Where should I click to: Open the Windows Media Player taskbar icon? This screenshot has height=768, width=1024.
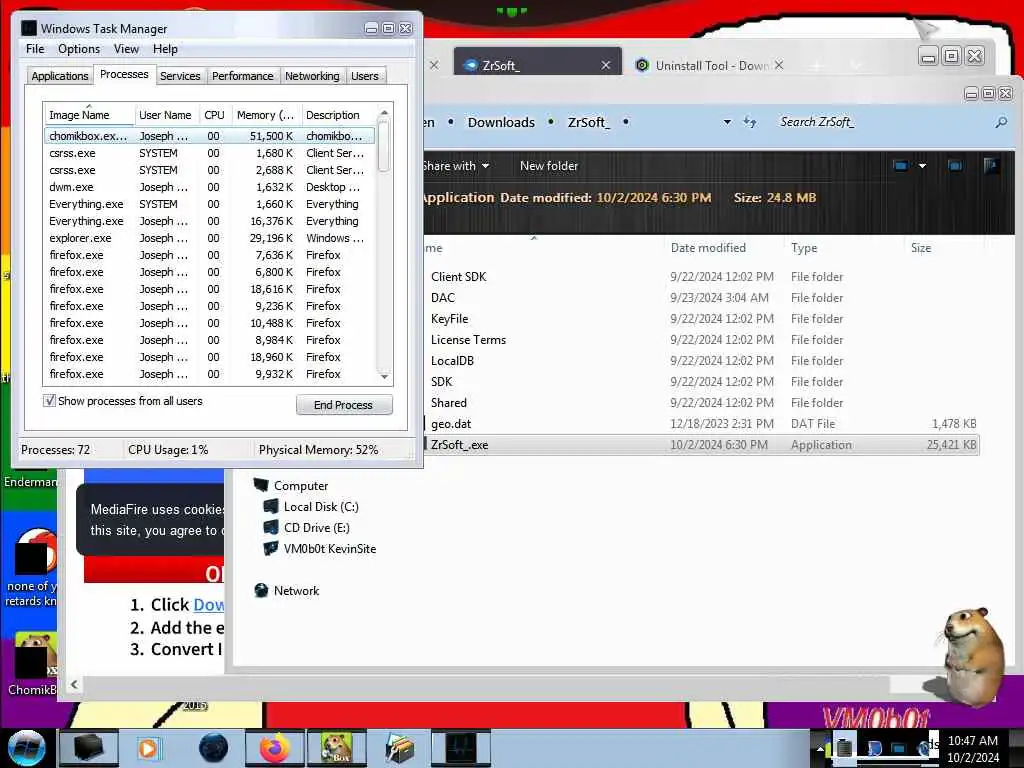tap(148, 748)
